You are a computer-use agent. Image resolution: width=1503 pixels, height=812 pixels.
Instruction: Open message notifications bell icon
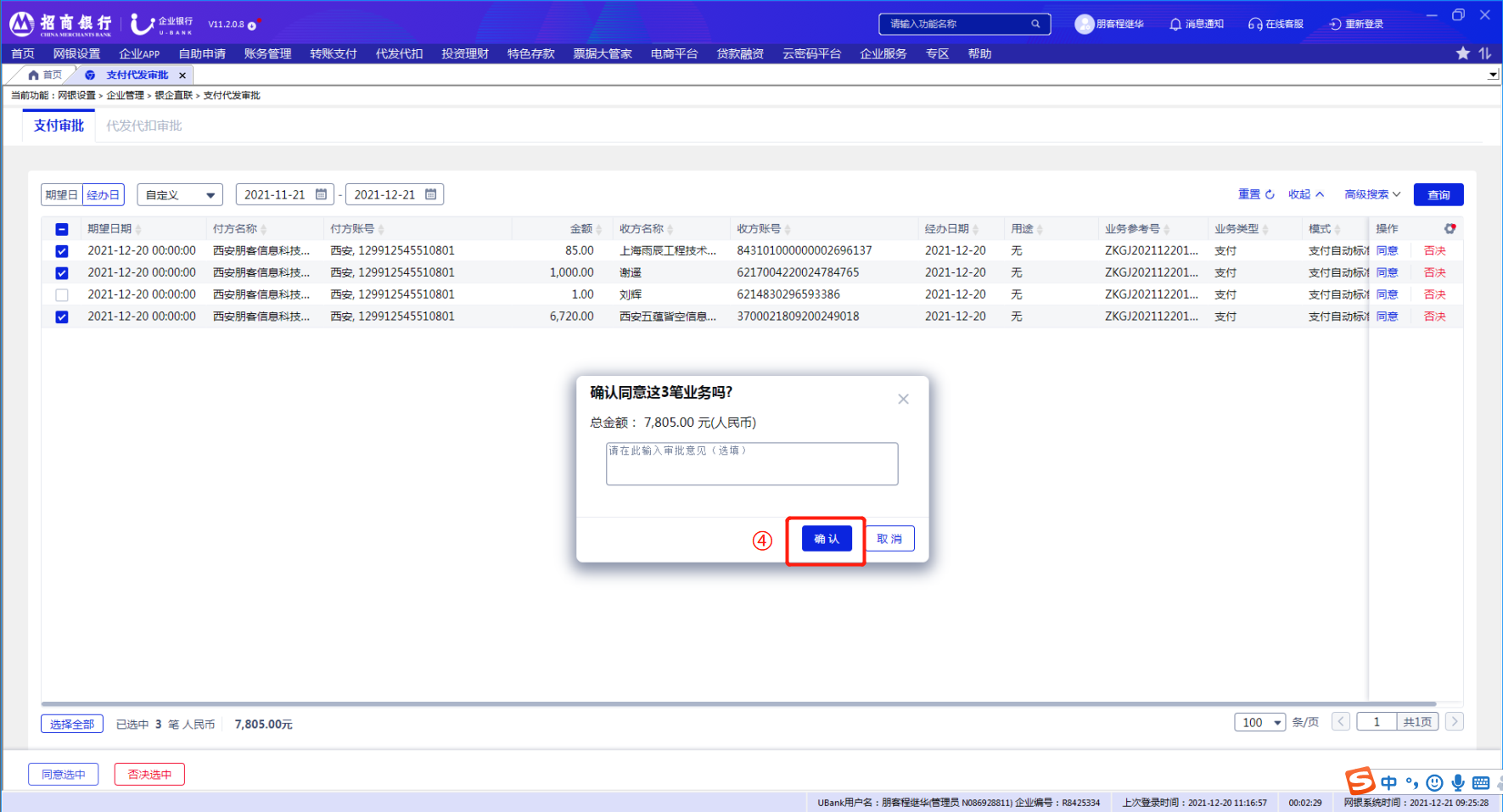coord(1175,24)
